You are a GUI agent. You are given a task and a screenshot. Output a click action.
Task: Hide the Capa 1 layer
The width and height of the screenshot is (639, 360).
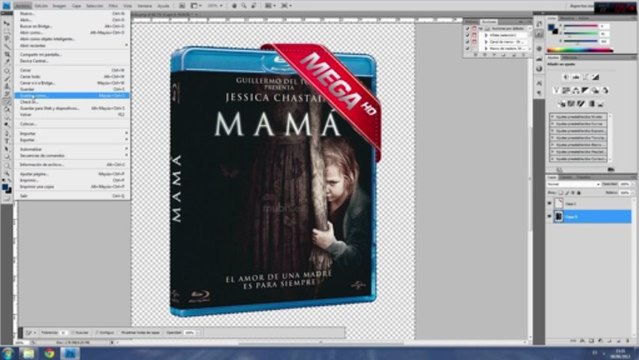[x=549, y=203]
